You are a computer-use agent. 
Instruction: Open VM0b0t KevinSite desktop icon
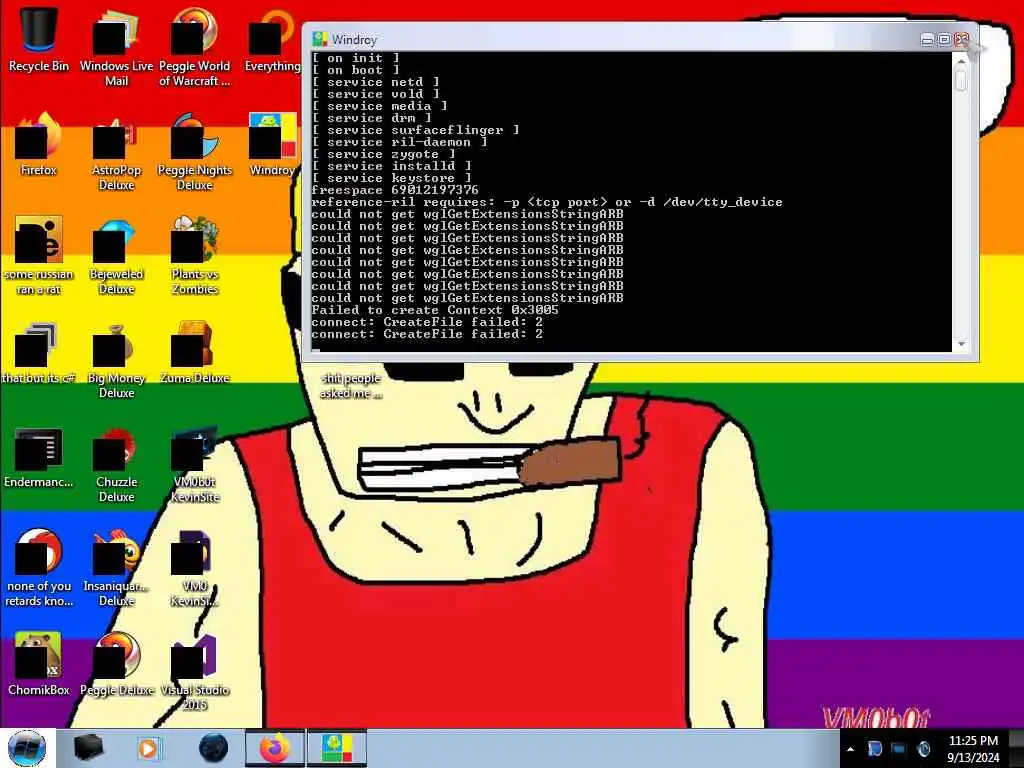tap(195, 464)
